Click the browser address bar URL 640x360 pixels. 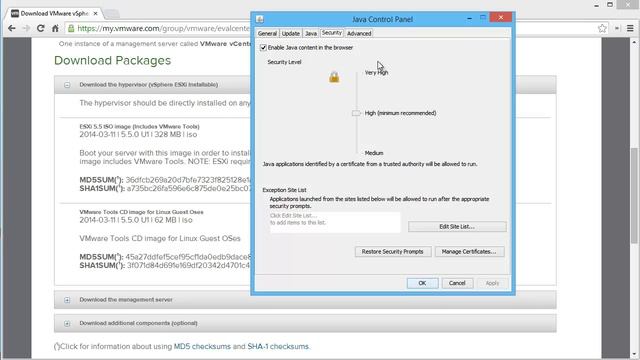click(163, 29)
